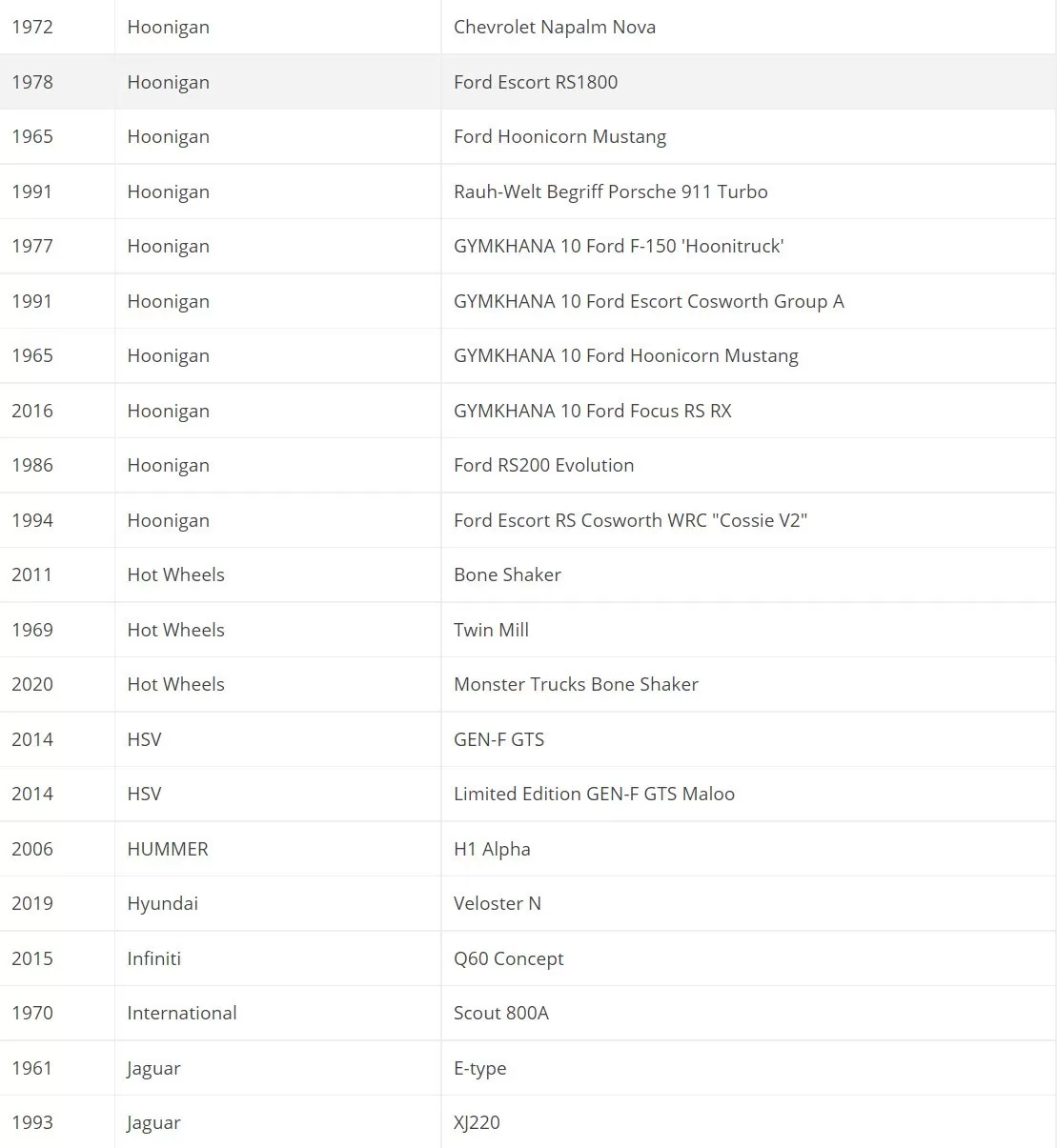1057x1148 pixels.
Task: Select the 1993 Jaguar XJ220 row
Action: [528, 1122]
